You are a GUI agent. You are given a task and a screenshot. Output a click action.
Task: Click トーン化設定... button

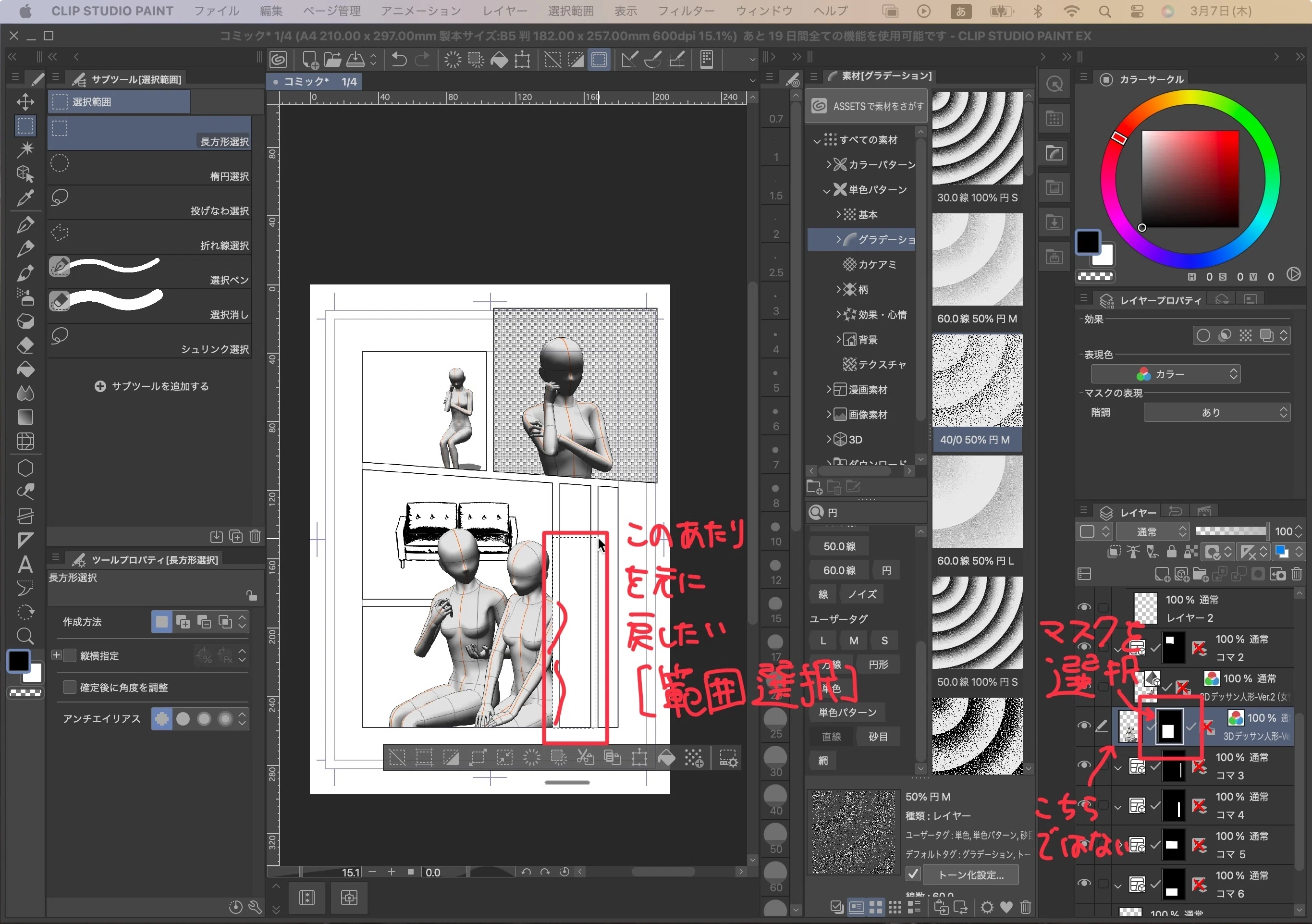(971, 875)
